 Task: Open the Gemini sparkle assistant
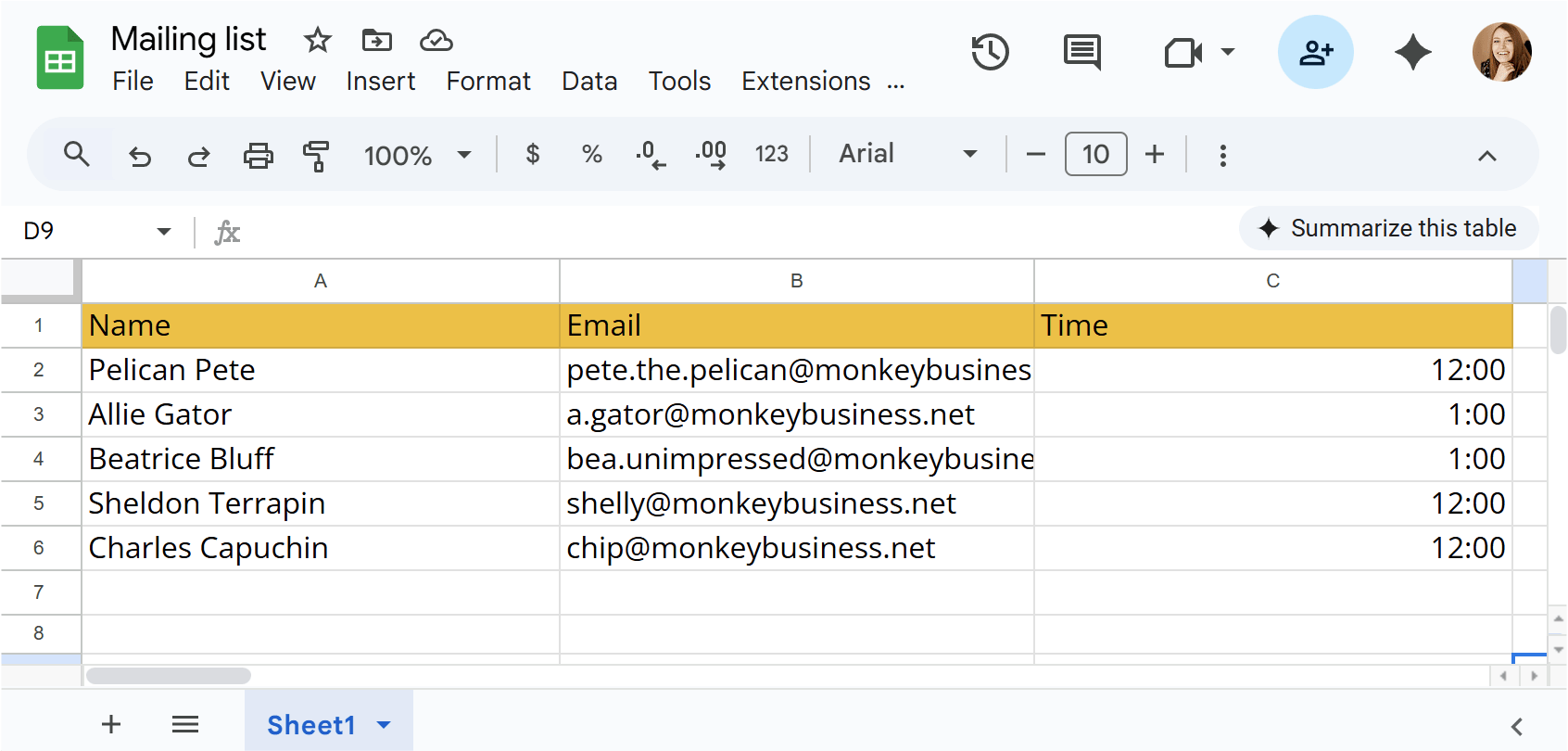coord(1413,52)
